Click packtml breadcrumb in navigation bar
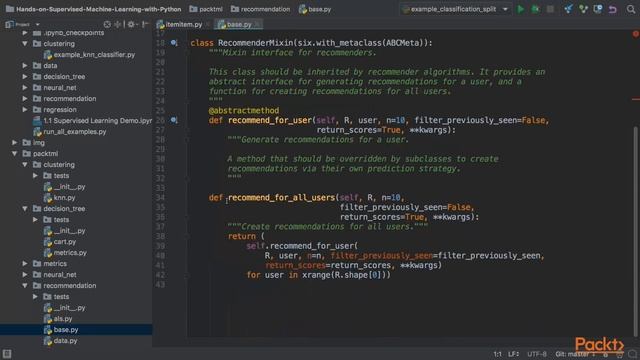Viewport: 640px width, 360px height. (206, 9)
